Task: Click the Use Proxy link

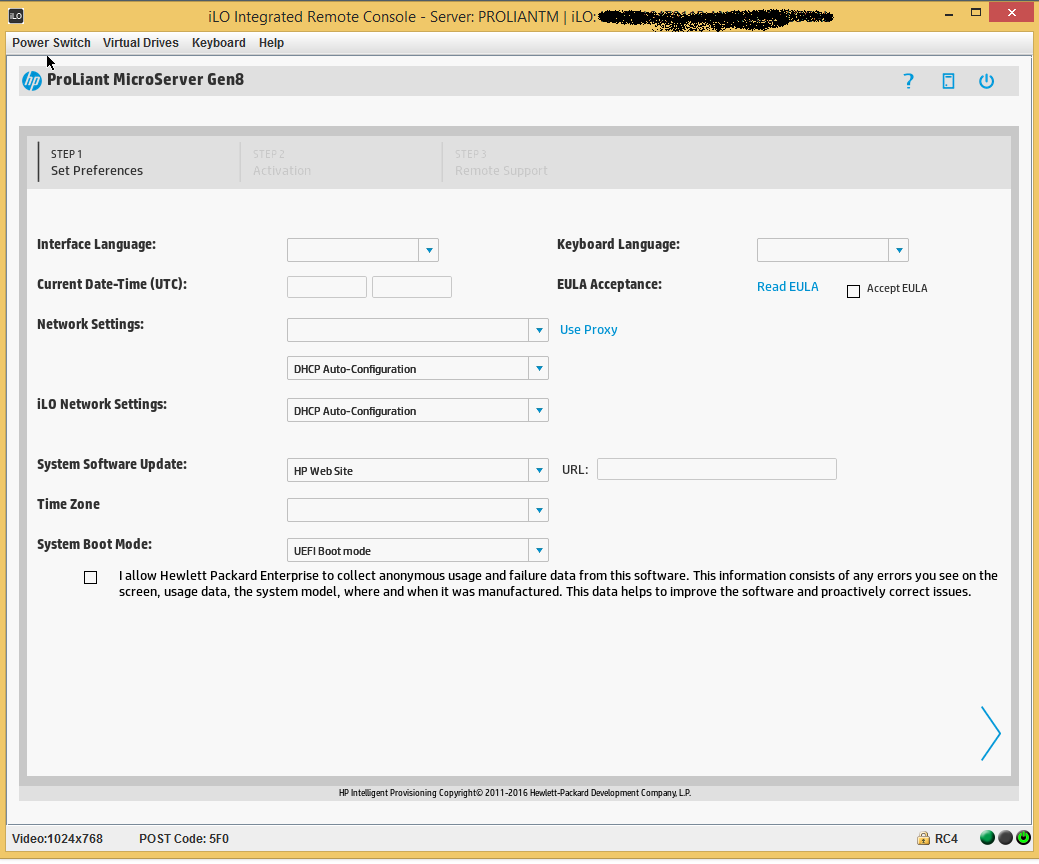Action: point(588,329)
